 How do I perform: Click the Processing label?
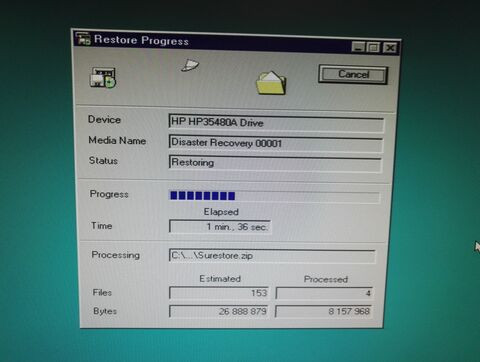click(116, 255)
